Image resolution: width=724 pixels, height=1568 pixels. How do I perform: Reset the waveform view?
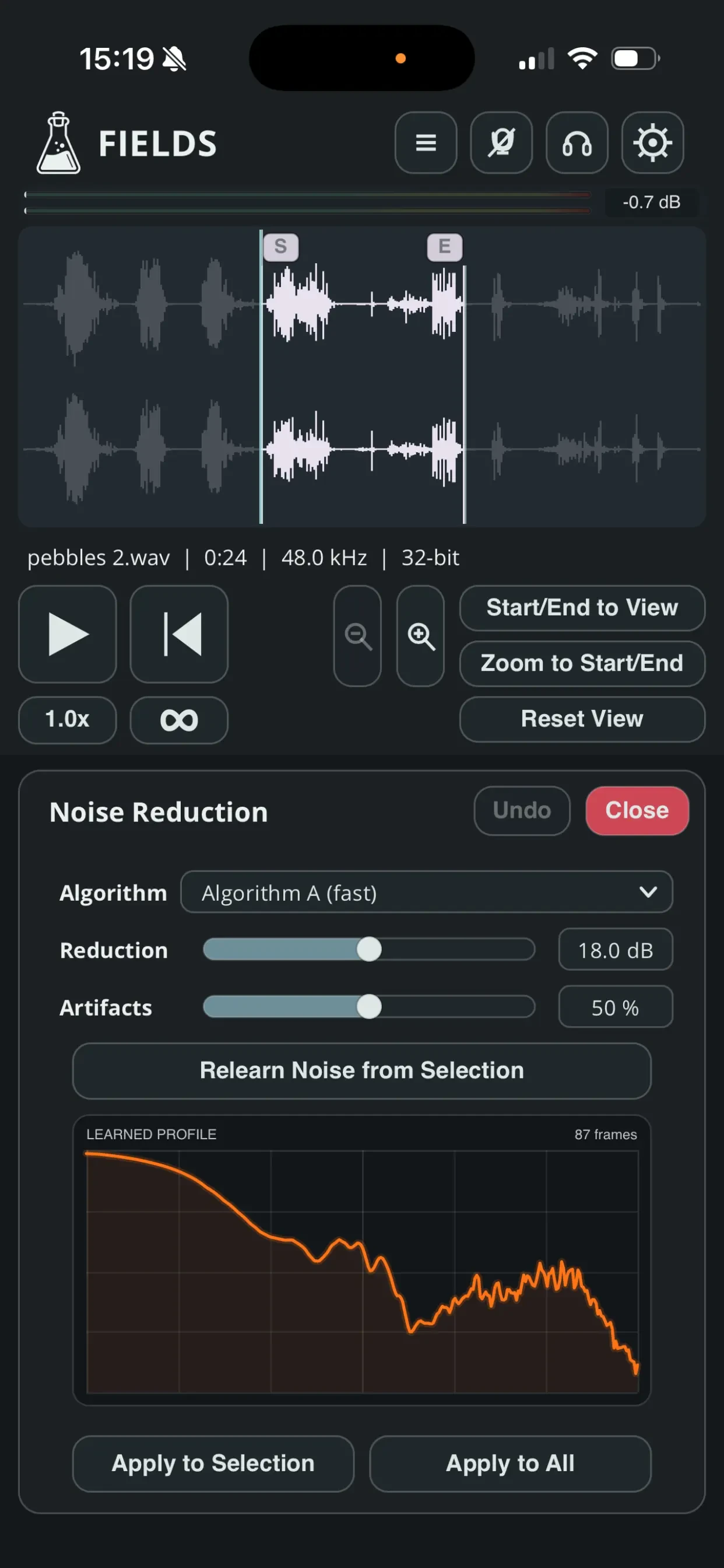(x=582, y=719)
